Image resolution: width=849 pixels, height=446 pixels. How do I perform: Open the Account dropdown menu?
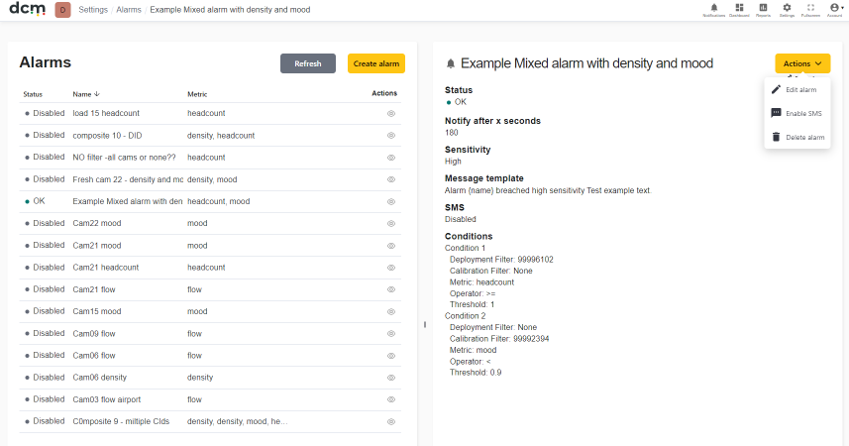[x=835, y=9]
